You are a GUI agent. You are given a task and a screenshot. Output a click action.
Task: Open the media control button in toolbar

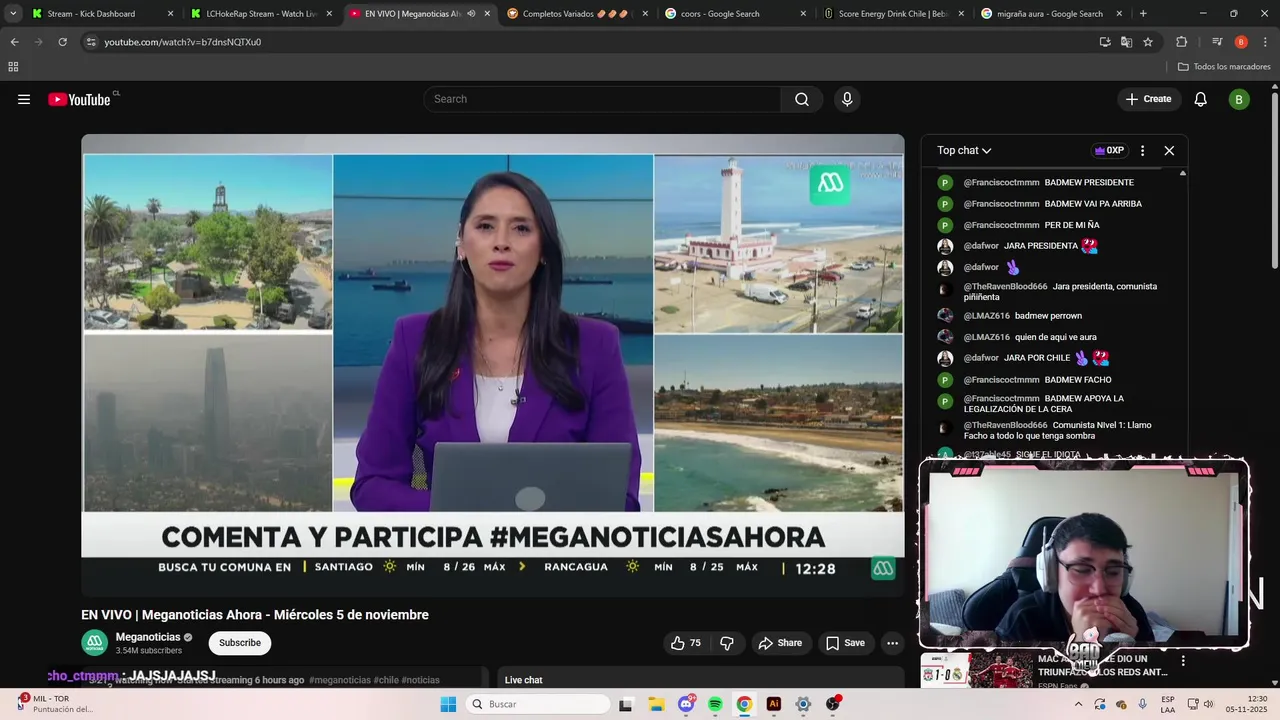coord(1217,42)
